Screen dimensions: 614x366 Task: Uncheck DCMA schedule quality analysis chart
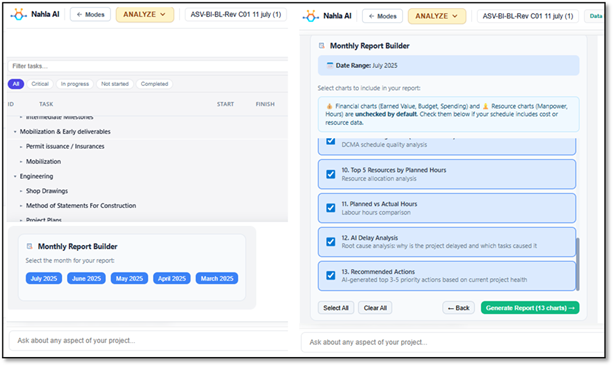click(331, 141)
